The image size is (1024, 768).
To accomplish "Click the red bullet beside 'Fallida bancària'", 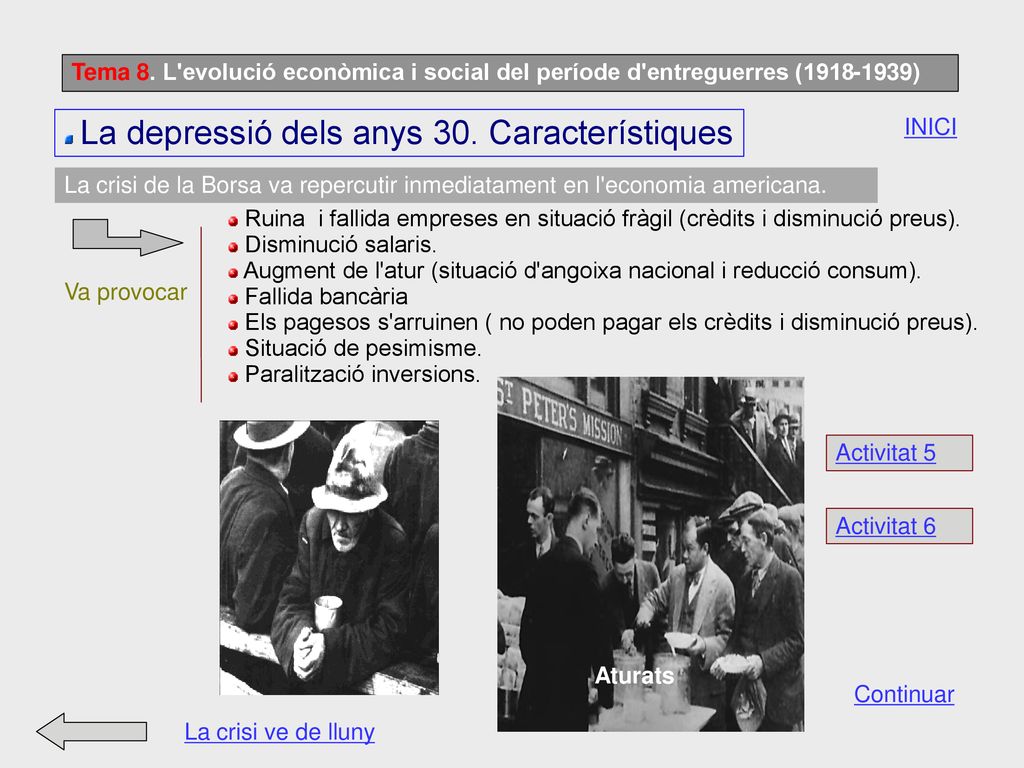I will (x=233, y=299).
